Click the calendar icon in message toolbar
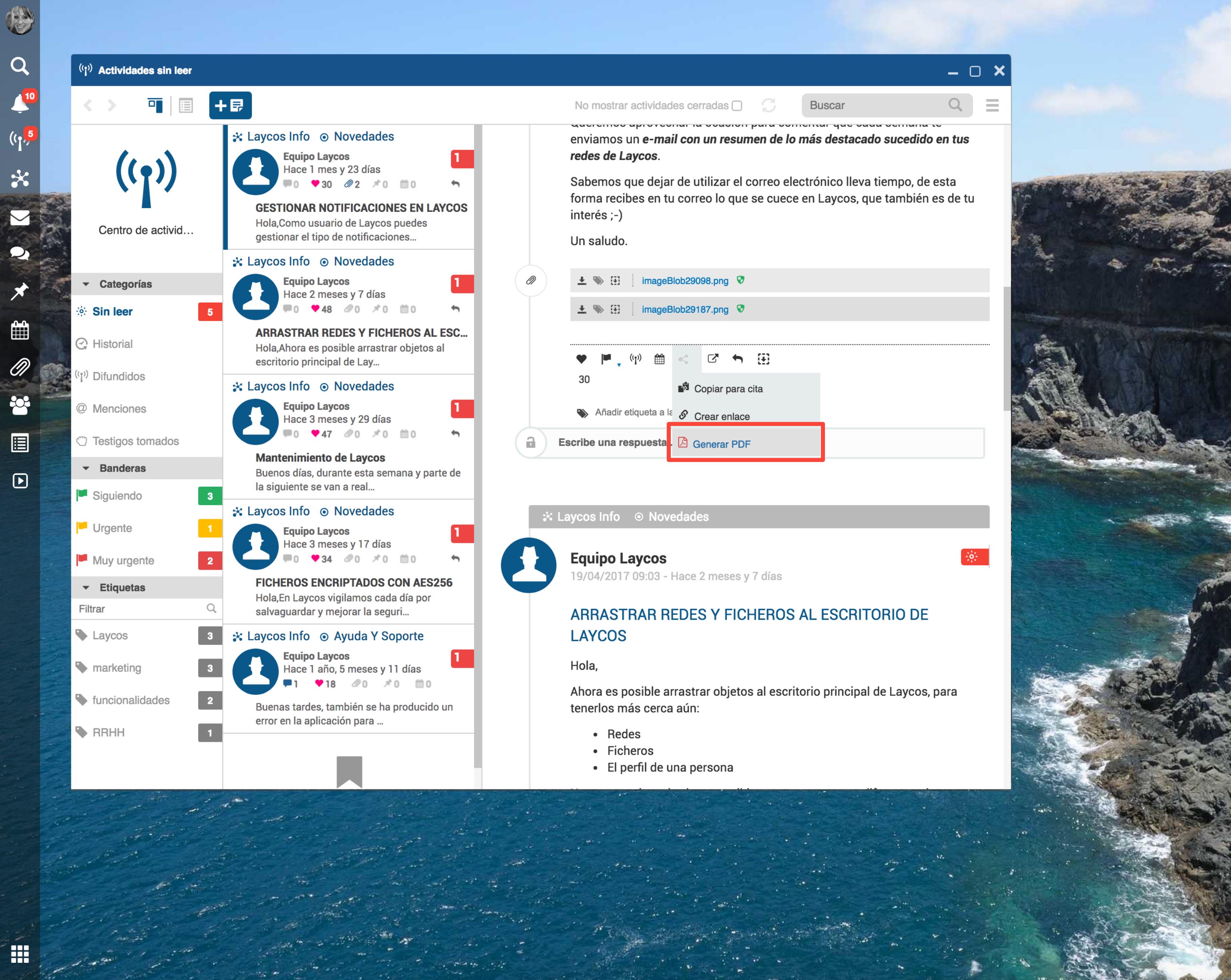The image size is (1231, 980). [660, 359]
